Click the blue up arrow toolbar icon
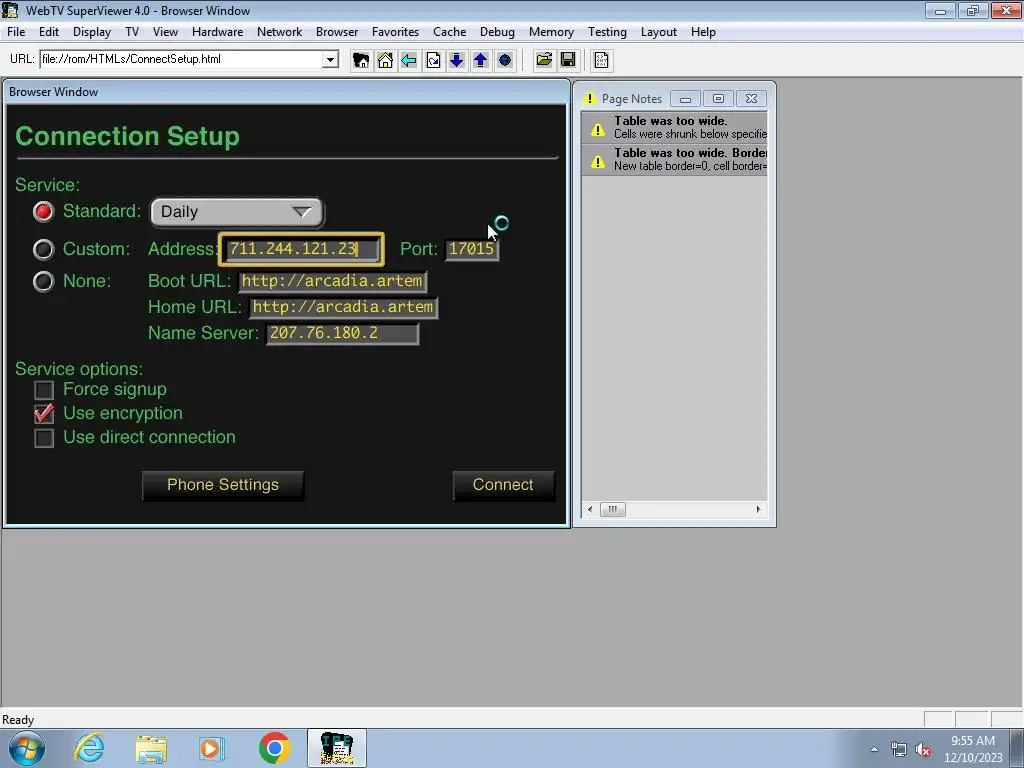The height and width of the screenshot is (768, 1024). click(481, 60)
